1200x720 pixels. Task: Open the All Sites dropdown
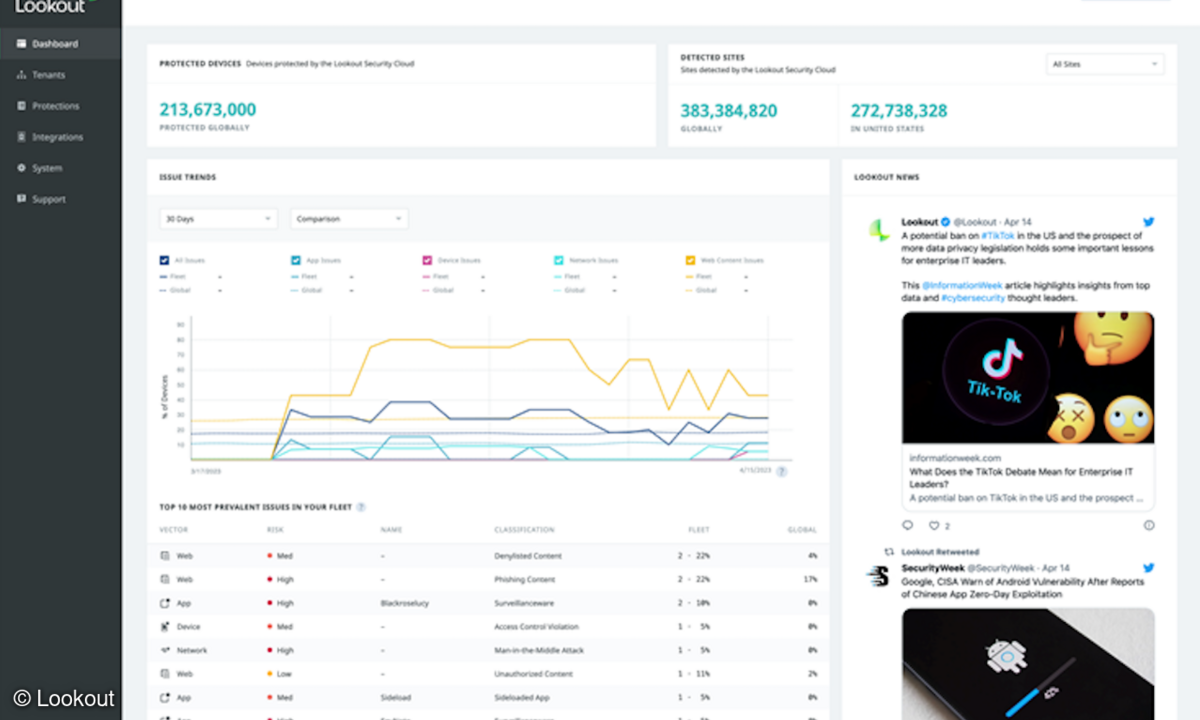coord(1105,64)
